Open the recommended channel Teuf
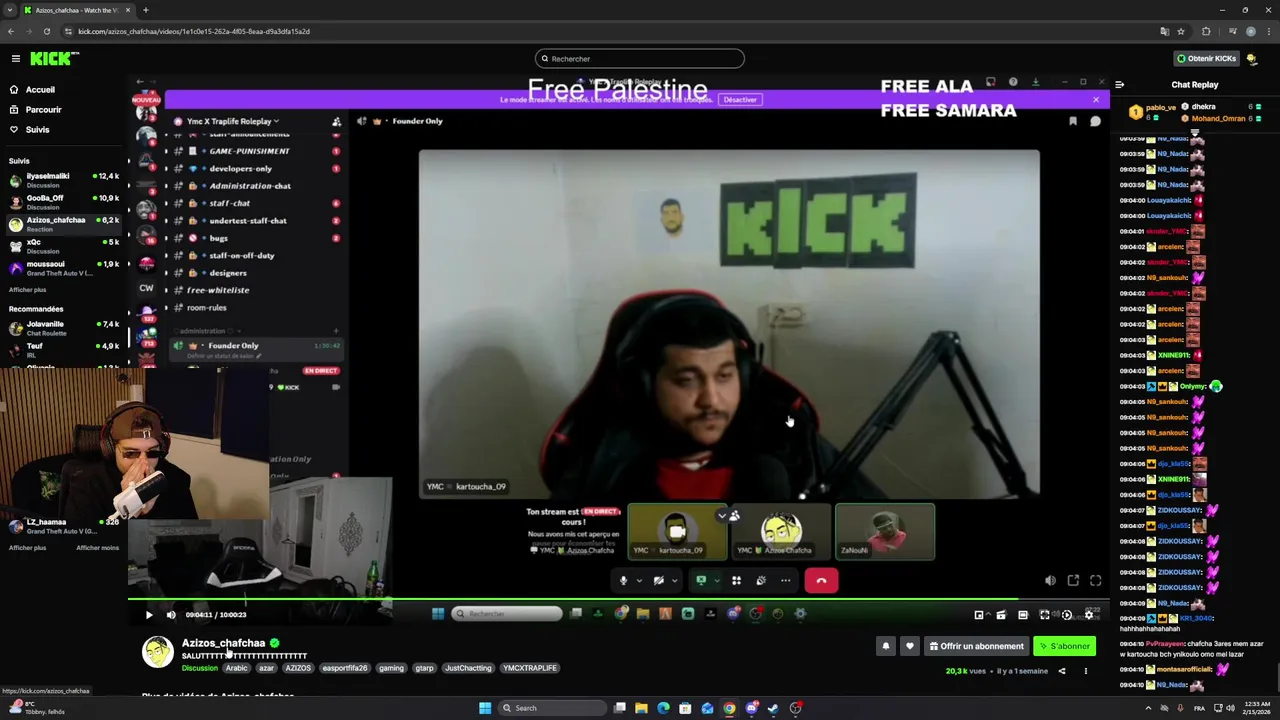This screenshot has height=720, width=1280. [x=64, y=350]
